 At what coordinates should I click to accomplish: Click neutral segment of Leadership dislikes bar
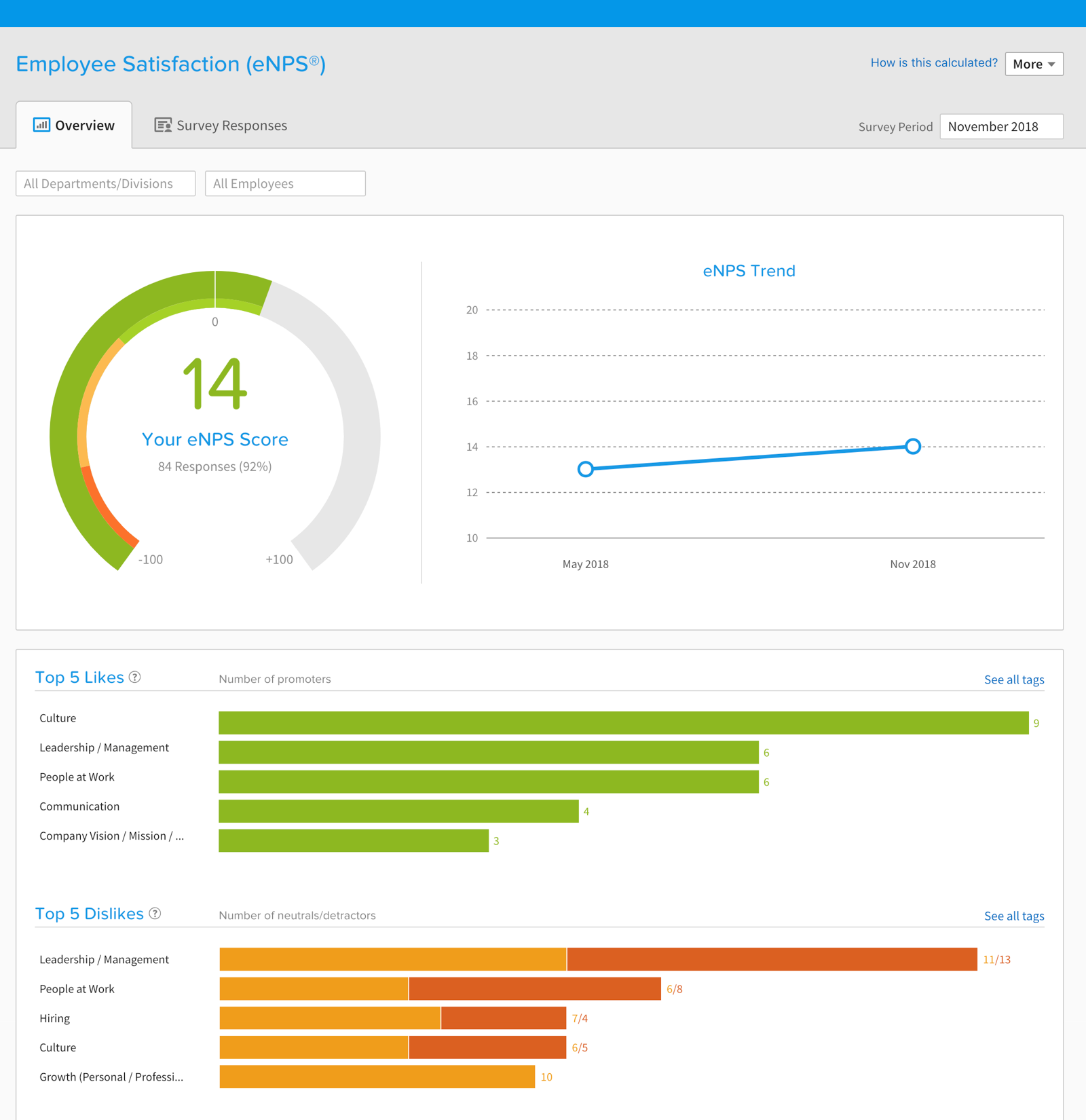(393, 959)
